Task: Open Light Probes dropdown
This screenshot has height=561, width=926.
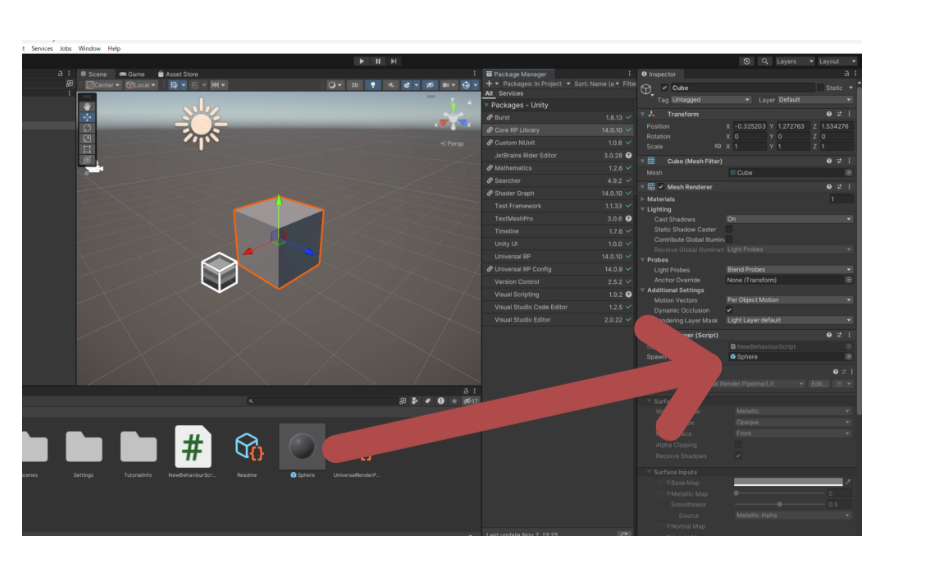Action: 790,270
